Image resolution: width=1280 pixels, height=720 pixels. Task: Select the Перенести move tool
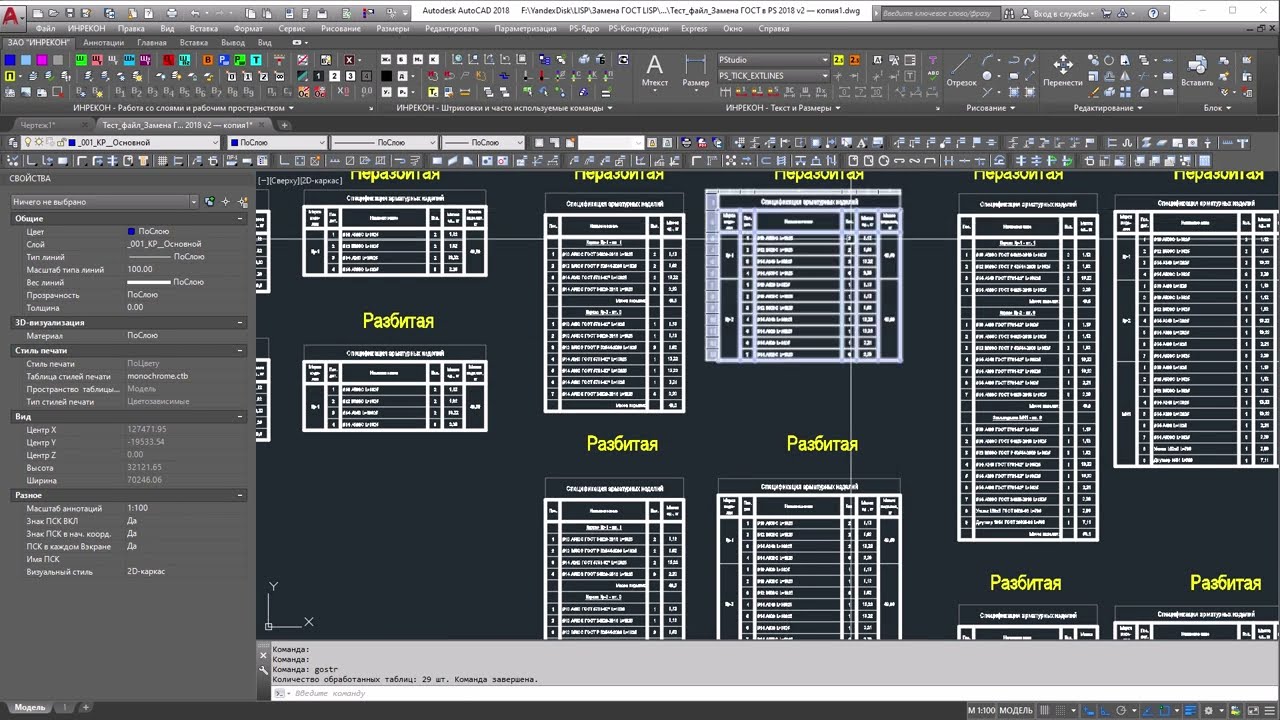pos(1063,70)
